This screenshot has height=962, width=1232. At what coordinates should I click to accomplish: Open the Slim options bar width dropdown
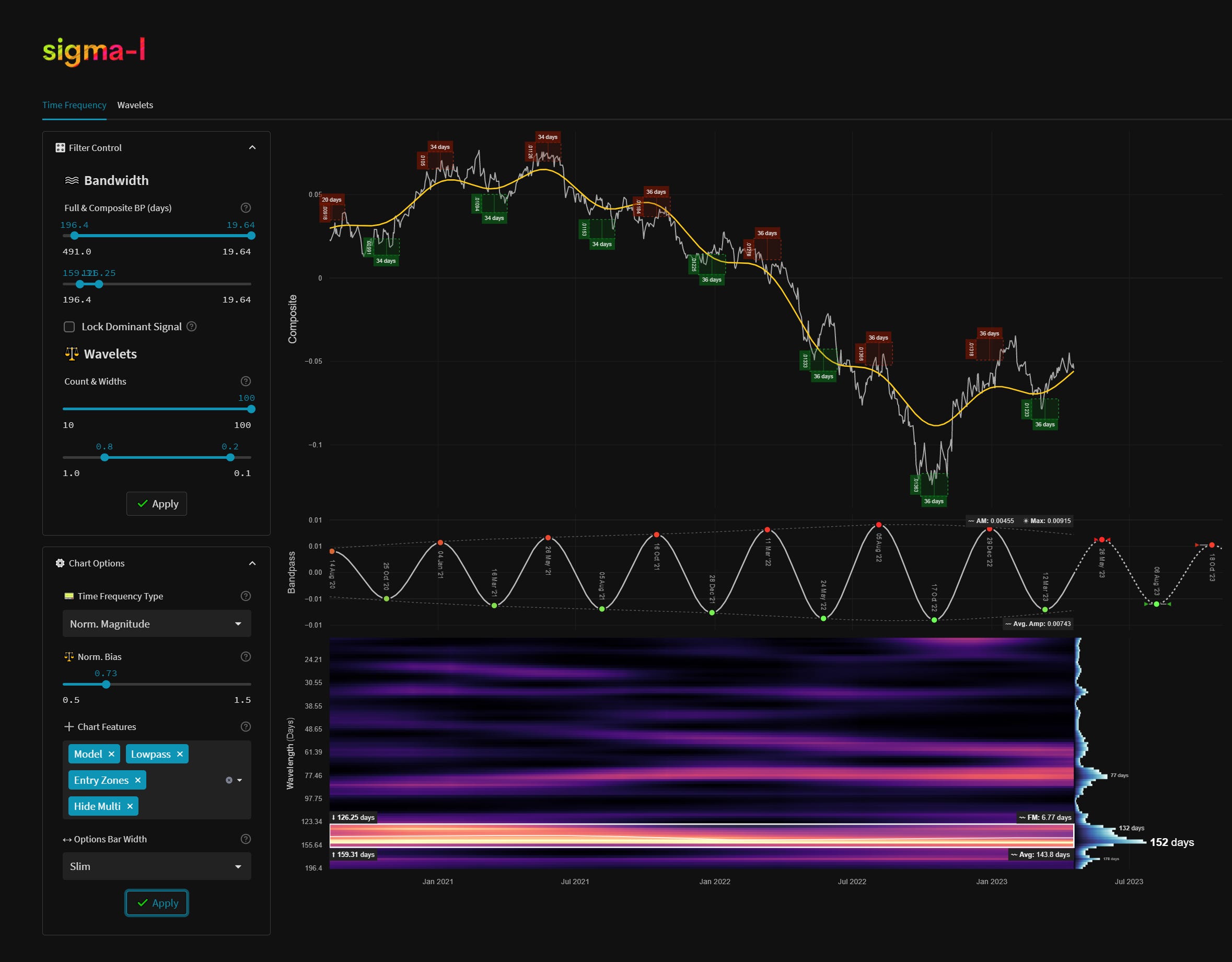click(x=156, y=866)
